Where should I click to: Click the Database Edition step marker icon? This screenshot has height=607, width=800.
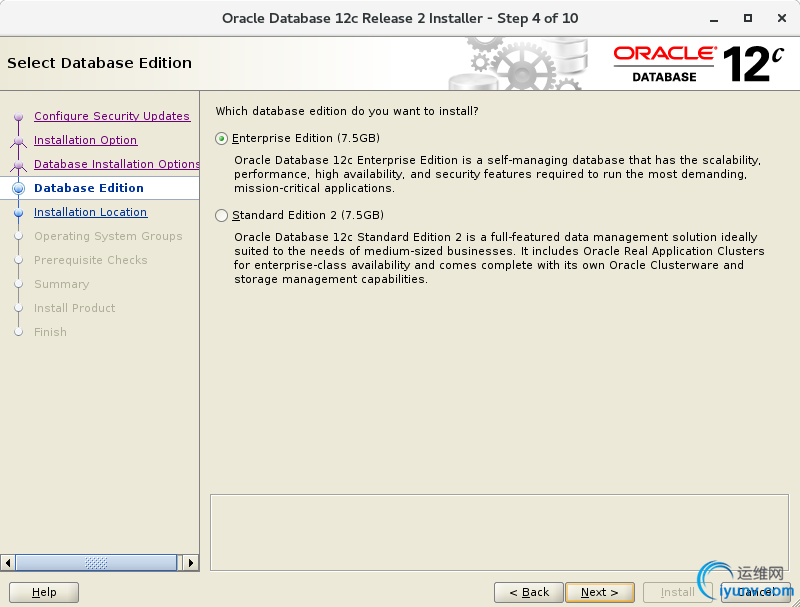pos(19,188)
